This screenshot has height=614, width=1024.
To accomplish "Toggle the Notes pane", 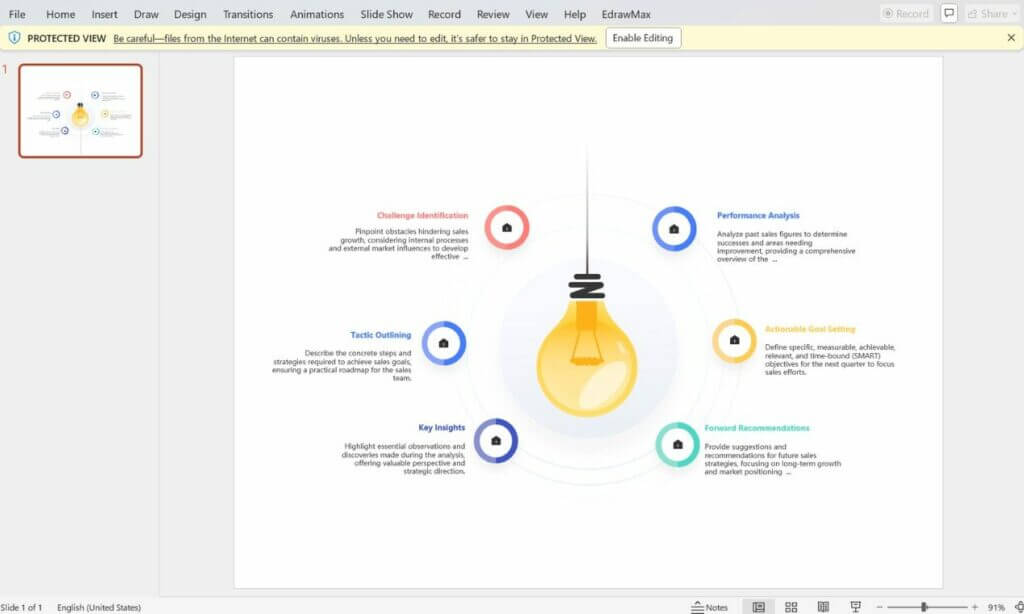I will [x=709, y=607].
